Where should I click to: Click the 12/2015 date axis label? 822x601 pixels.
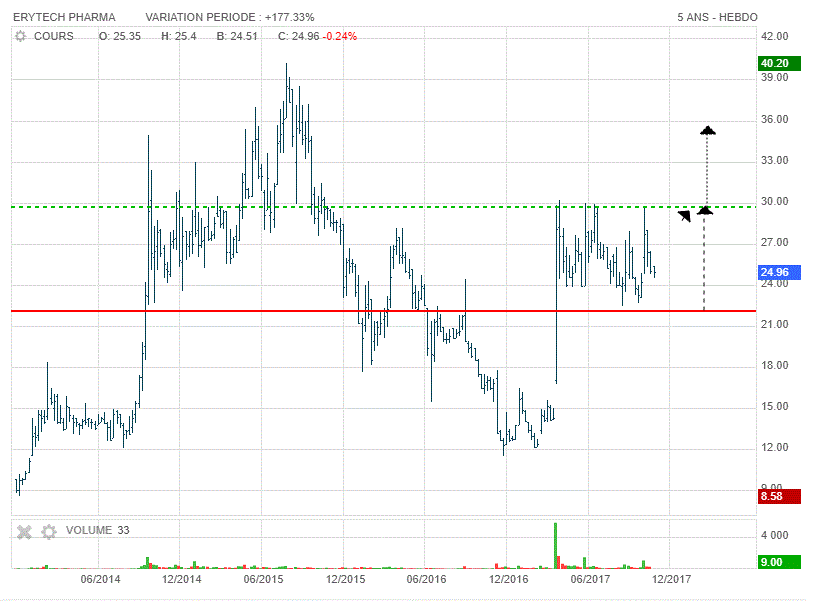[x=345, y=579]
